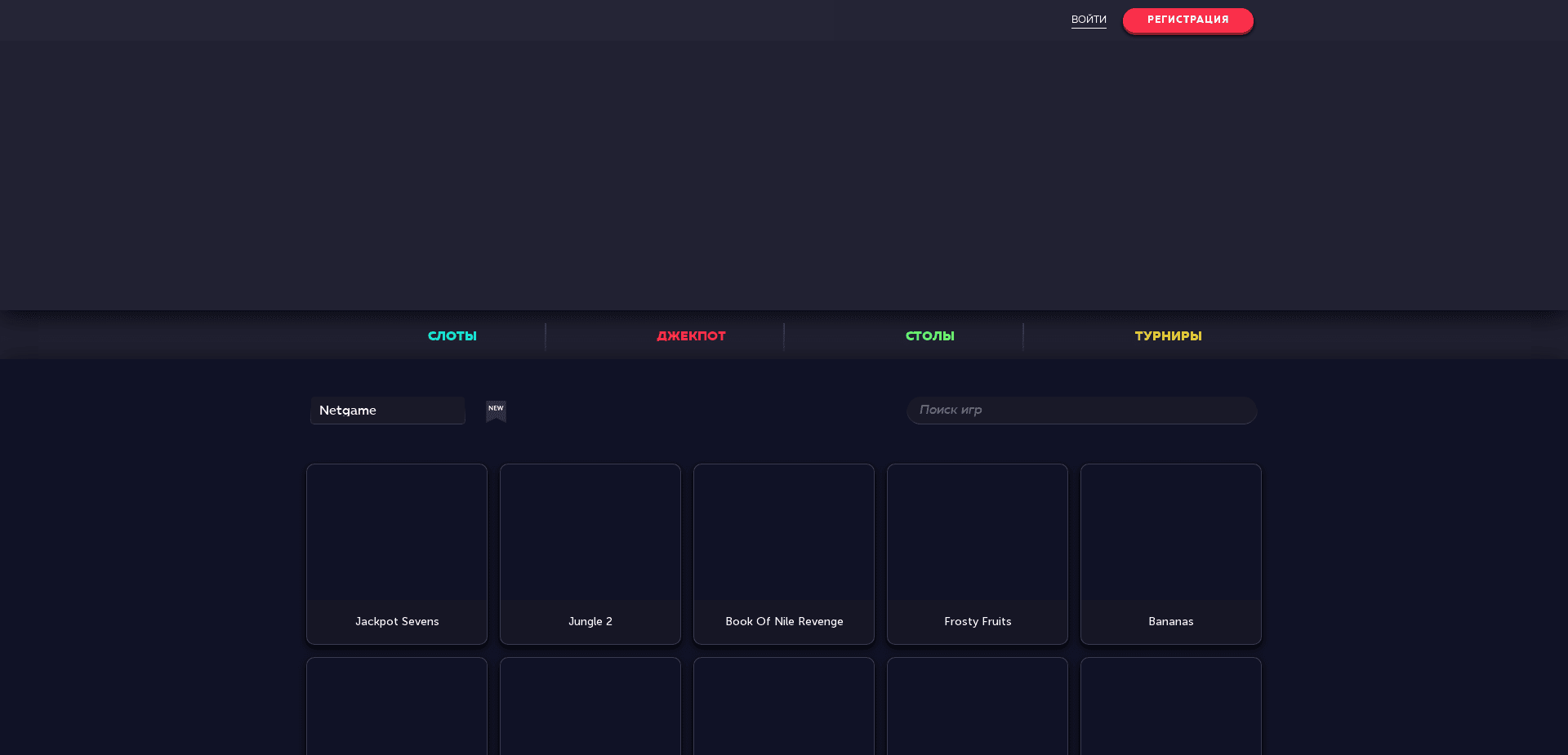The width and height of the screenshot is (1568, 755).
Task: Click inside the Поиск игр search field
Action: point(1081,411)
